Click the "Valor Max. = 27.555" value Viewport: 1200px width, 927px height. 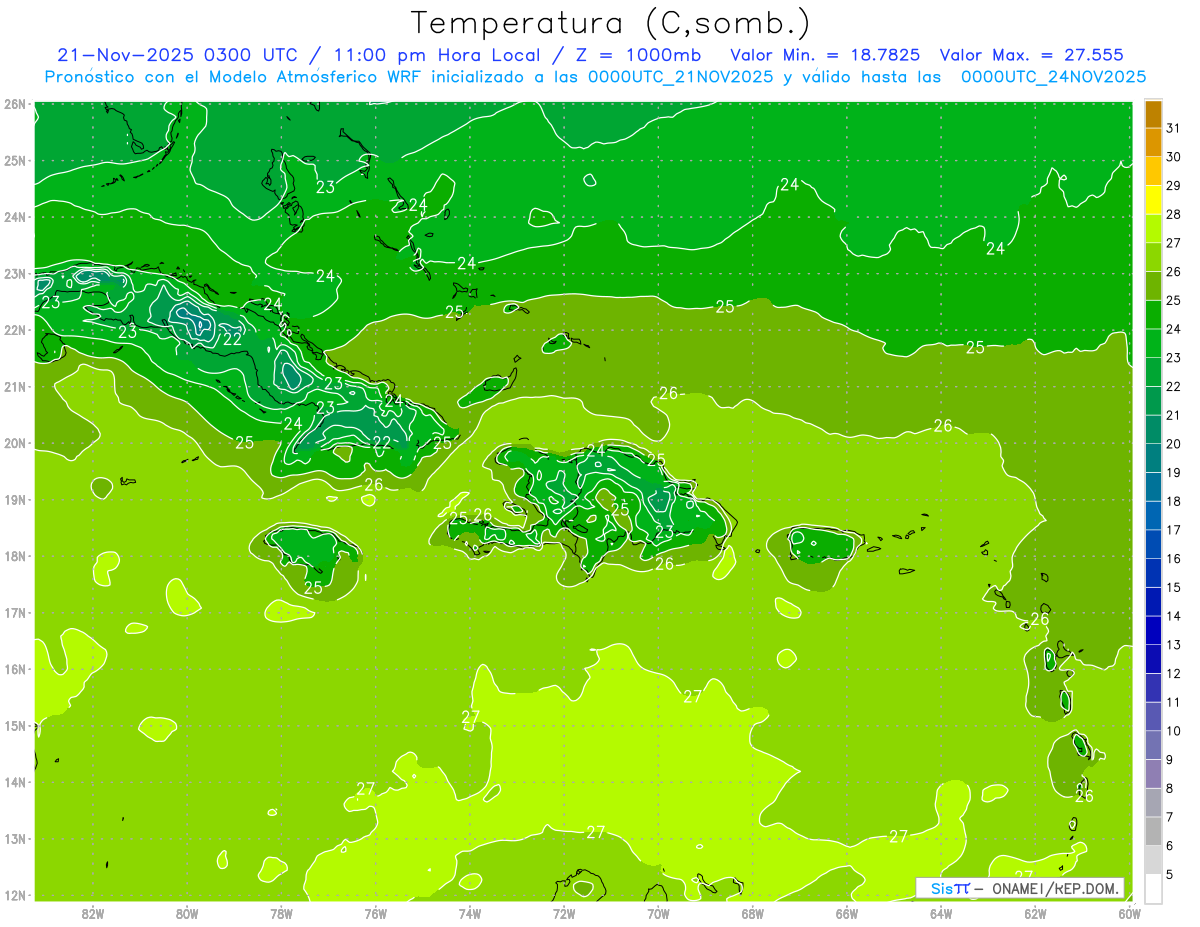point(1031,56)
